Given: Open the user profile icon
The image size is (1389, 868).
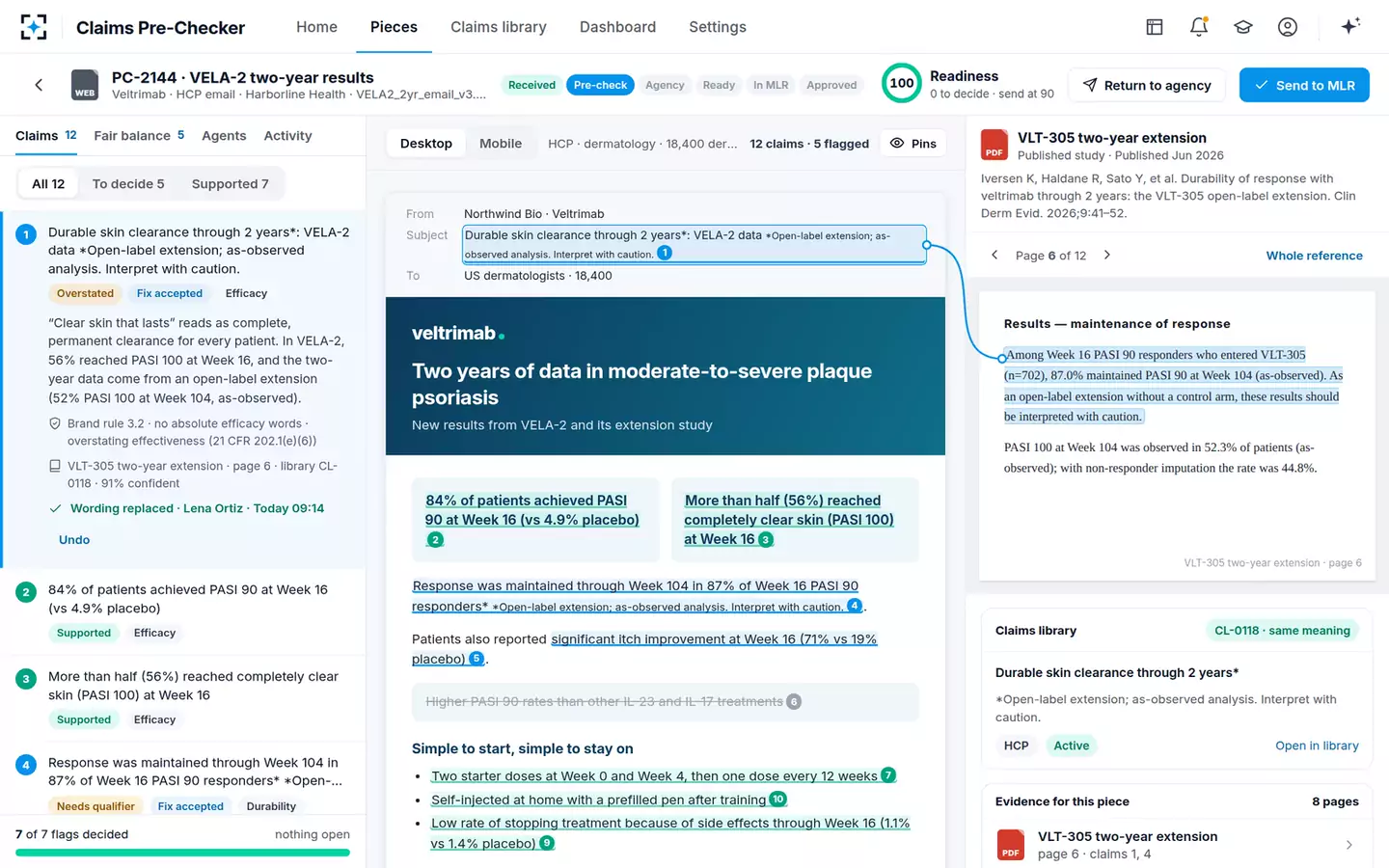Looking at the screenshot, I should pos(1288,27).
